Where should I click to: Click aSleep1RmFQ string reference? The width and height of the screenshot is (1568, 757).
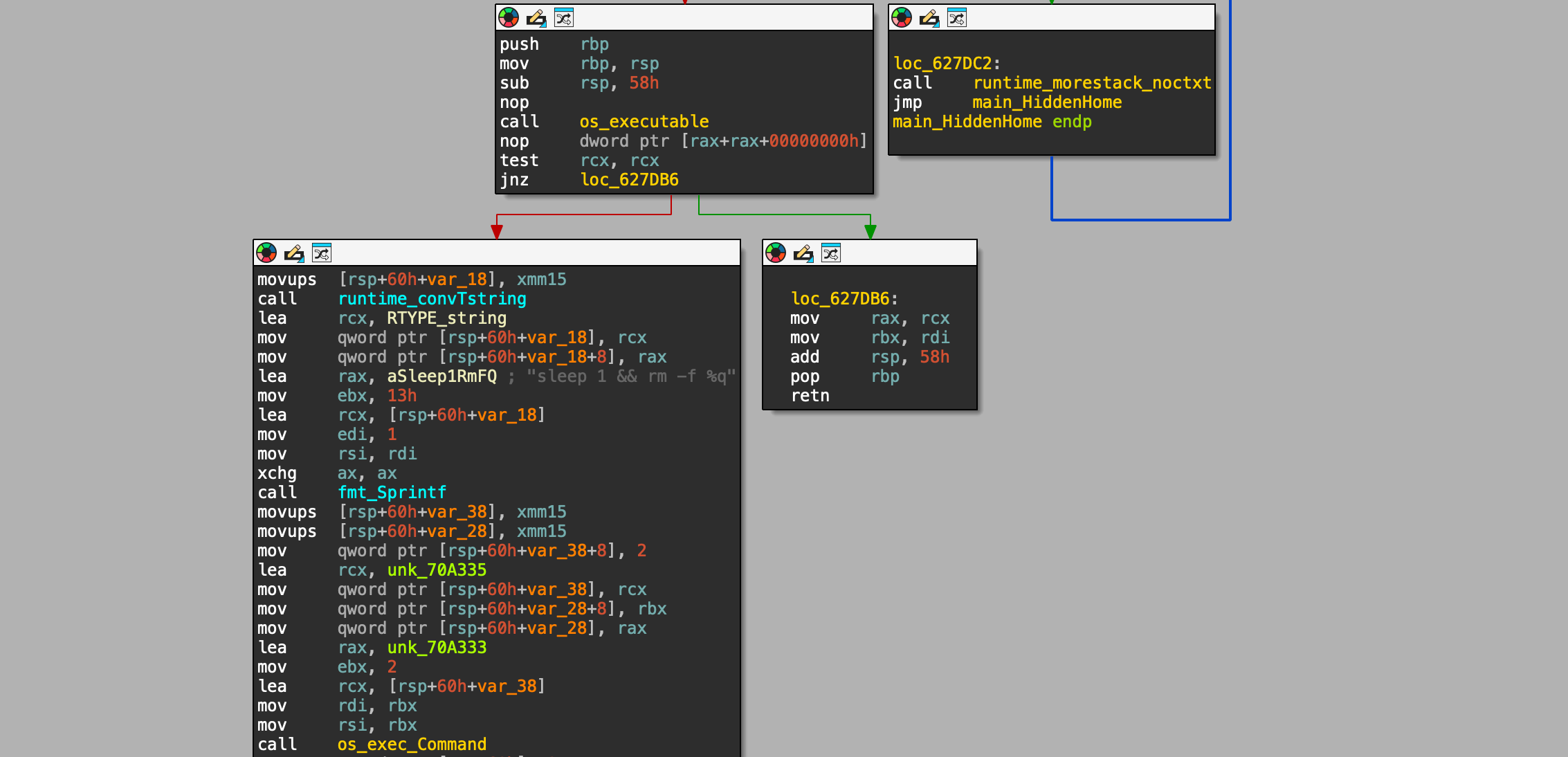point(441,376)
